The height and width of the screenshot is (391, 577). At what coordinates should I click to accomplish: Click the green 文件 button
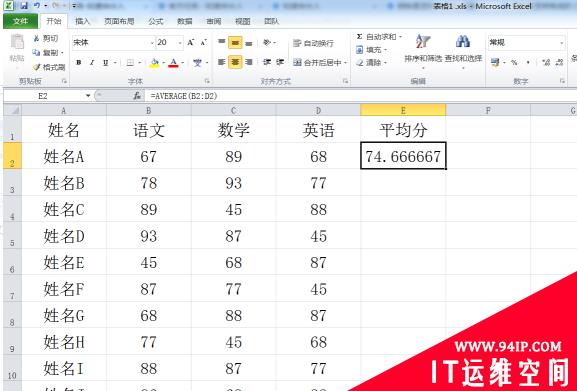[x=21, y=21]
